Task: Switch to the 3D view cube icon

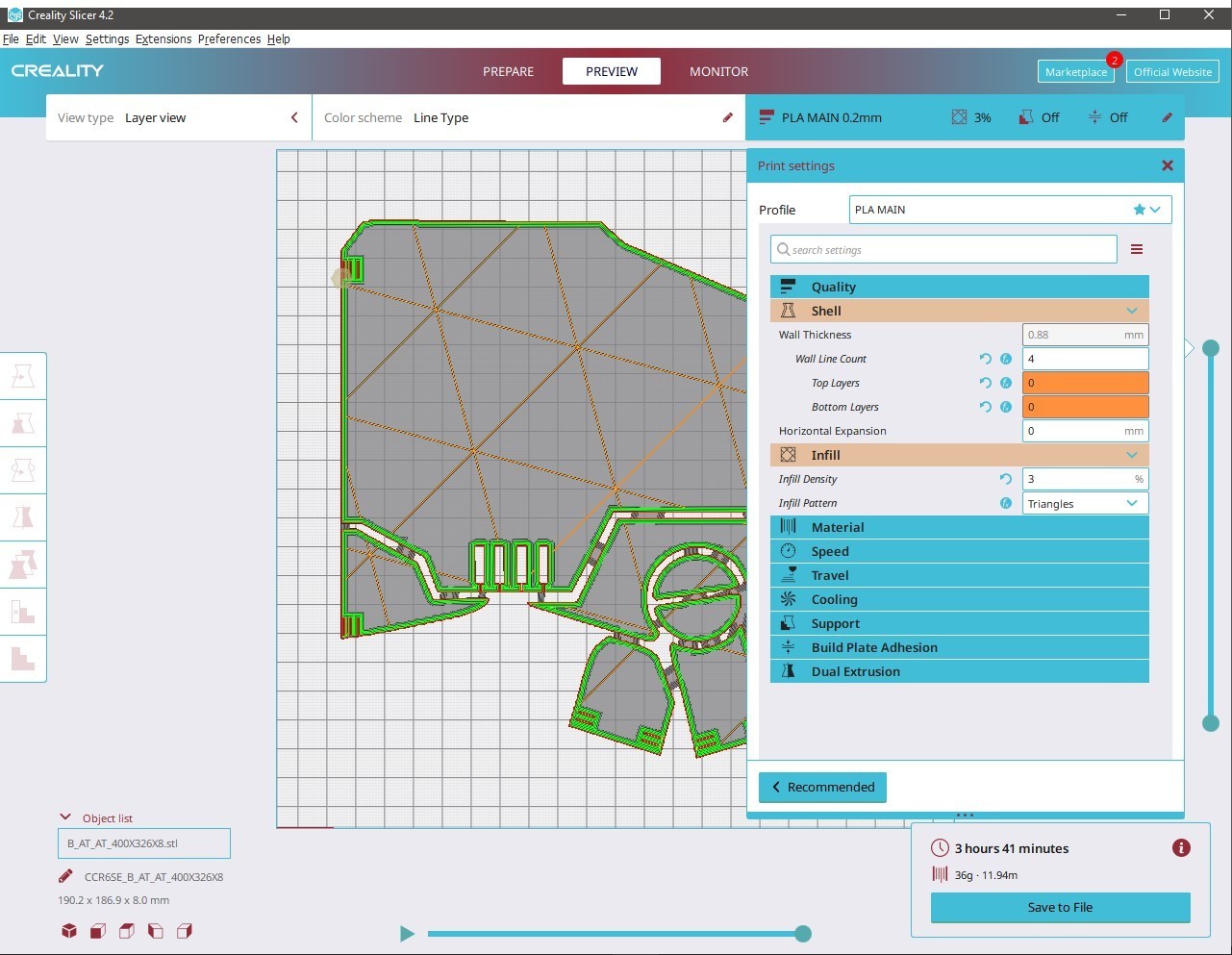Action: click(69, 931)
